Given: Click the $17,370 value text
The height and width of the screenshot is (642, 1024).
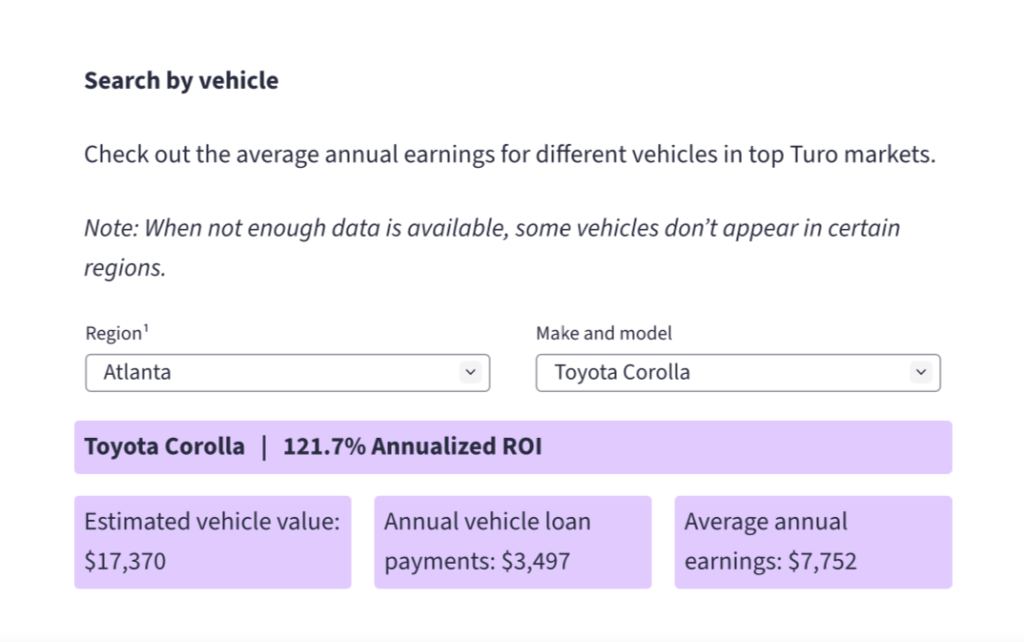Looking at the screenshot, I should coord(123,561).
